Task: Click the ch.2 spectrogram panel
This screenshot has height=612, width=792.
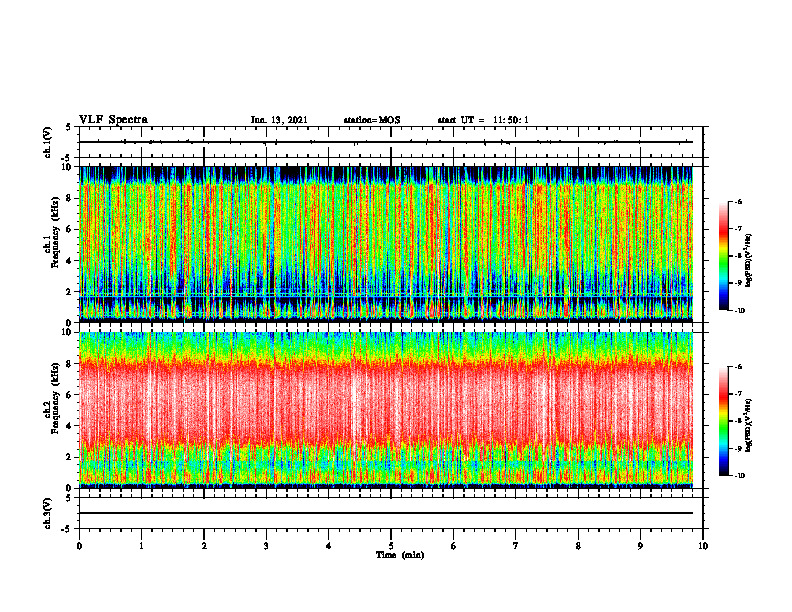Action: coord(386,410)
